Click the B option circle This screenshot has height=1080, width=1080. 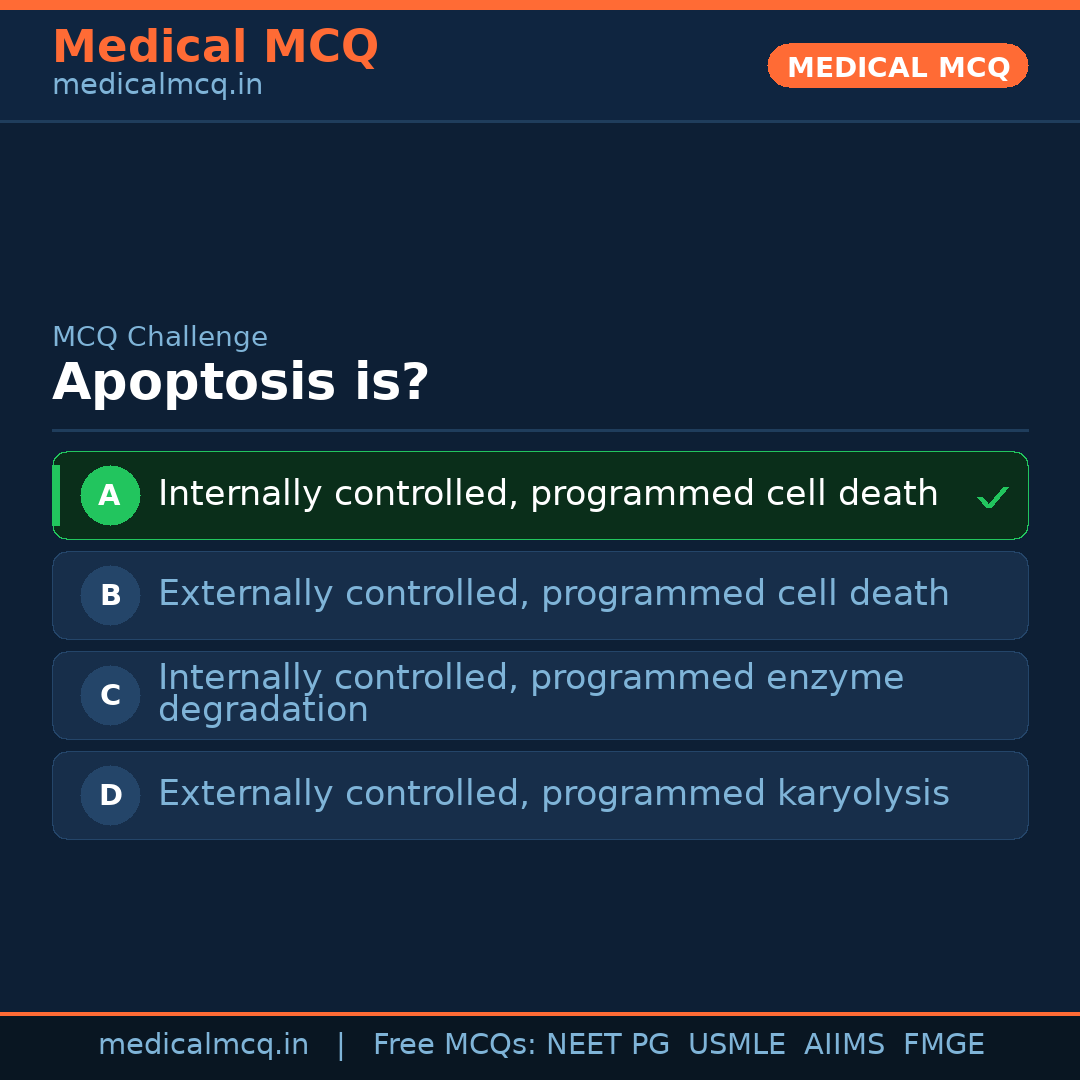pos(110,595)
